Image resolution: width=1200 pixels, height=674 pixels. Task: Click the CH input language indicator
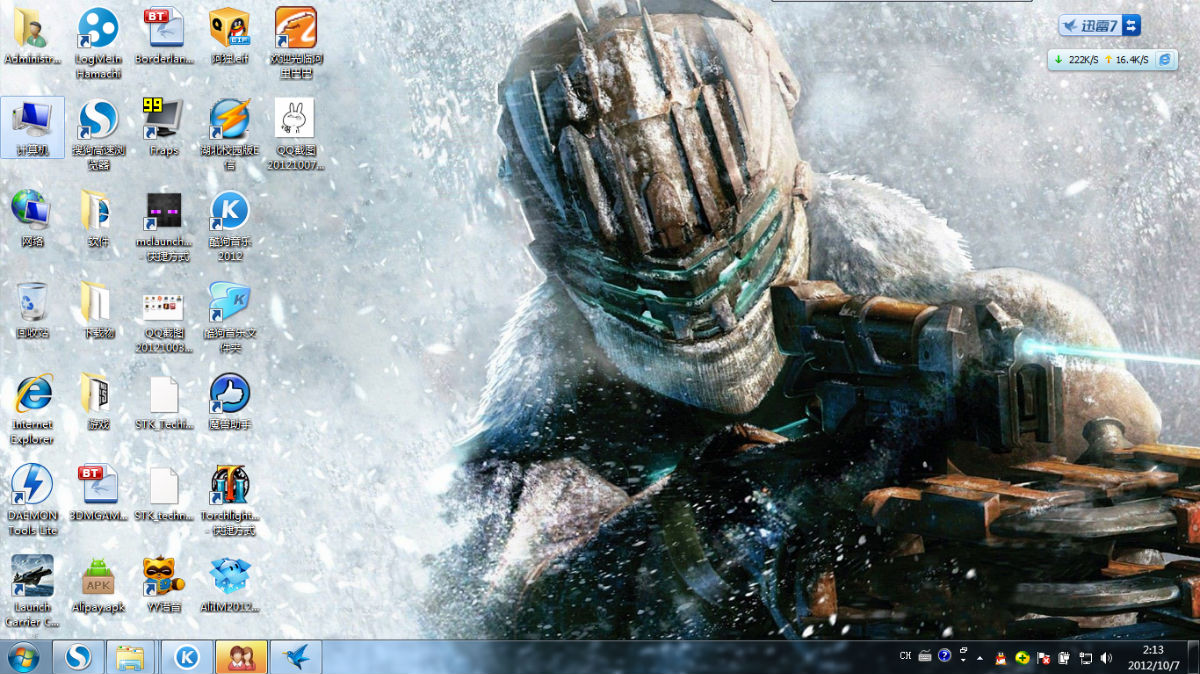(x=905, y=657)
